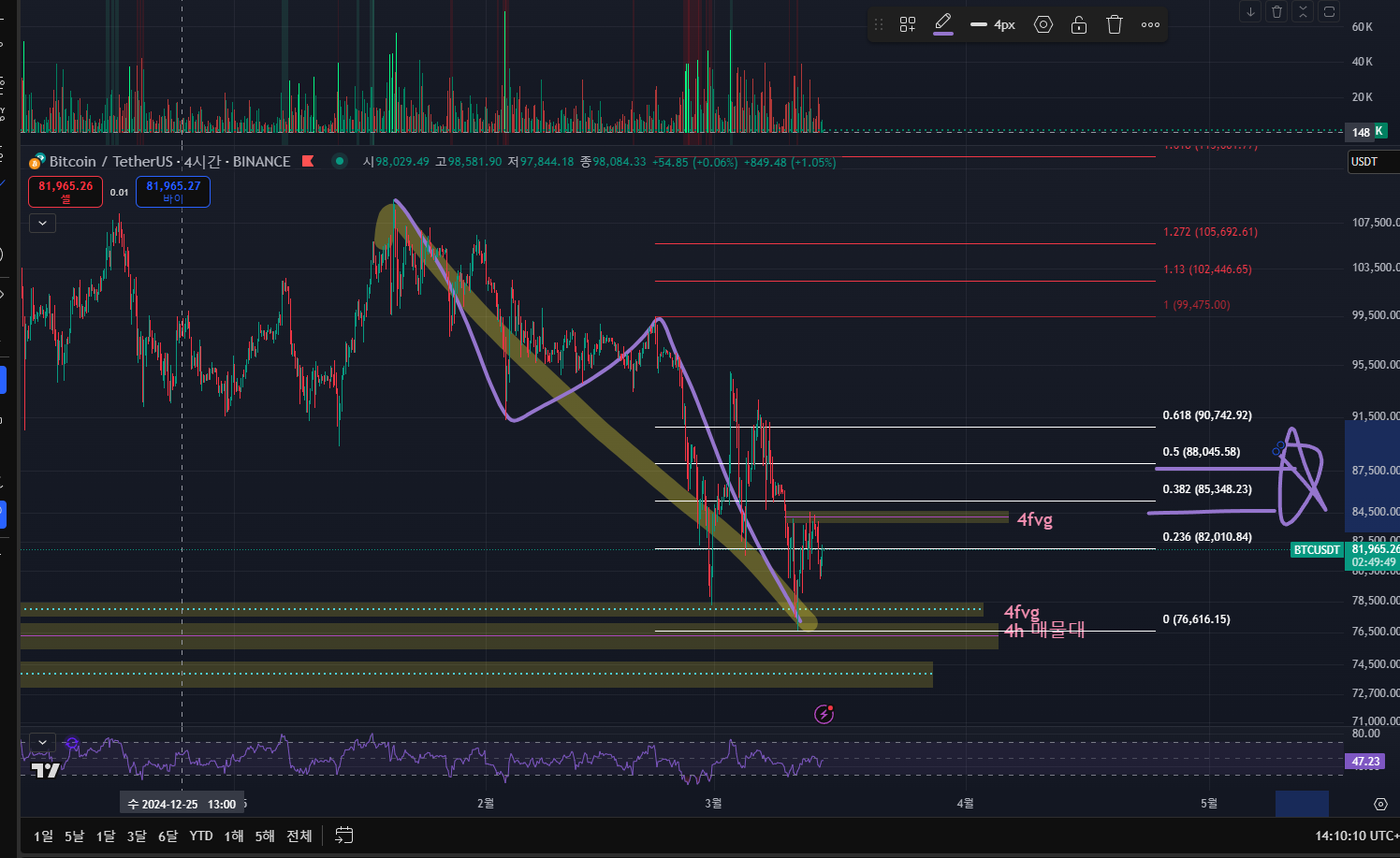Collapse the RSI pane legend chevron

pyautogui.click(x=42, y=742)
